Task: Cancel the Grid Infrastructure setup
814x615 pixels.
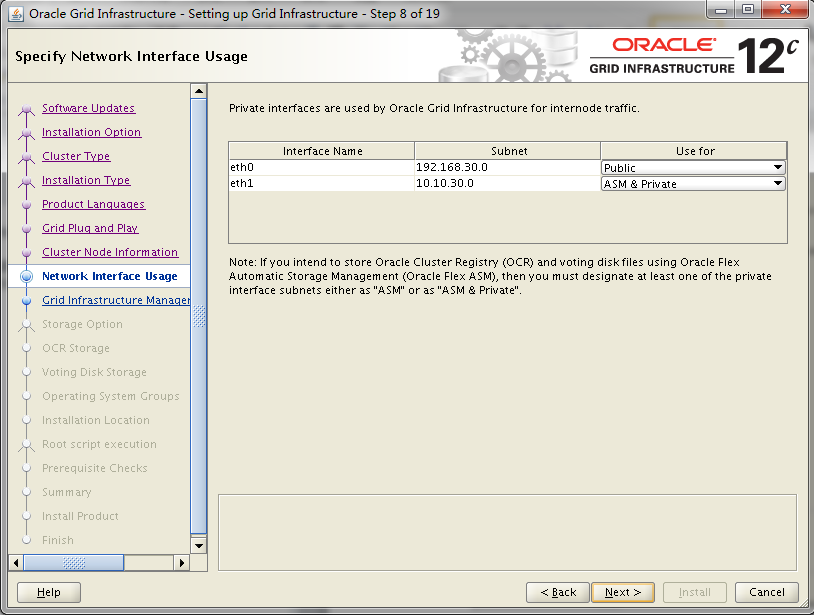Action: 767,592
